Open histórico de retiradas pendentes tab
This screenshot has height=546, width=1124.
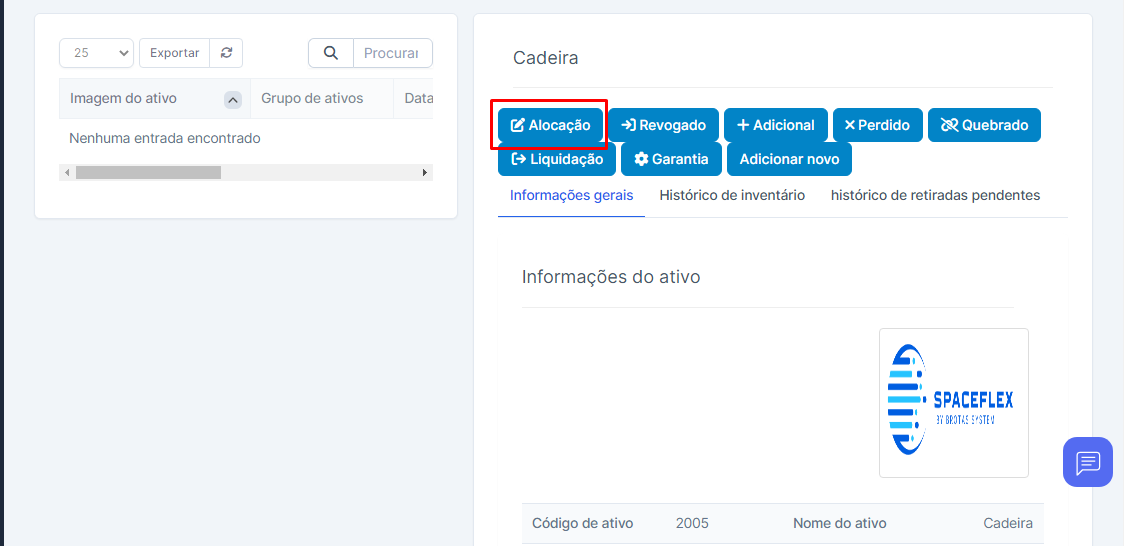(x=935, y=195)
